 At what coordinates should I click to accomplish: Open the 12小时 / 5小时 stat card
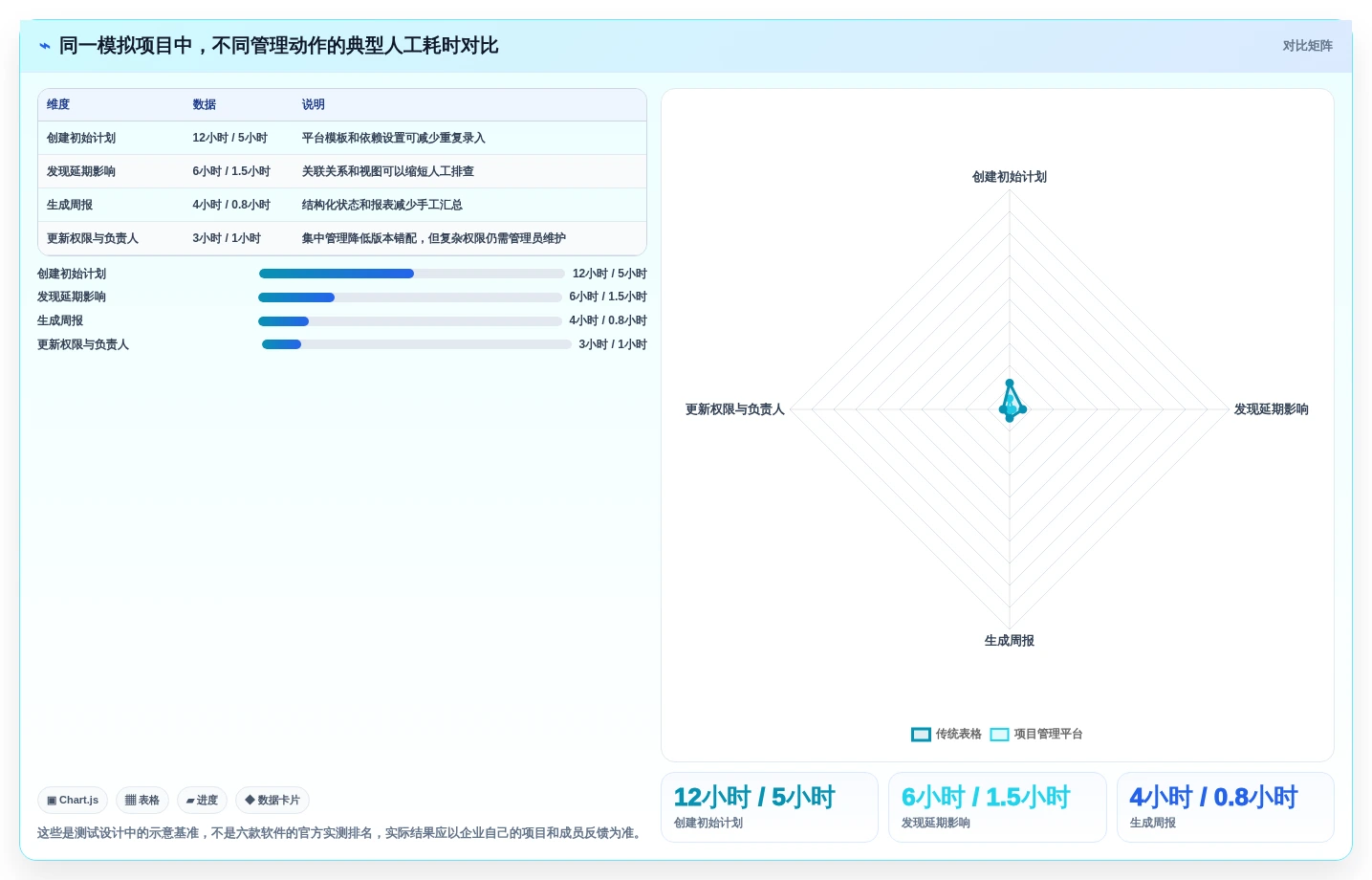click(x=770, y=807)
